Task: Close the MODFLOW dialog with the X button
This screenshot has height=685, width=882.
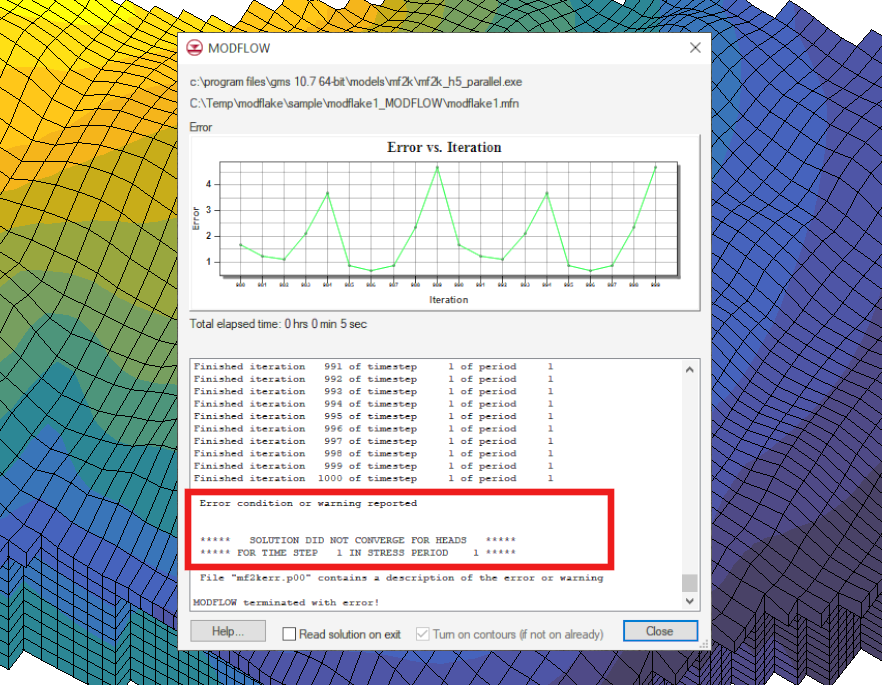Action: click(x=694, y=47)
